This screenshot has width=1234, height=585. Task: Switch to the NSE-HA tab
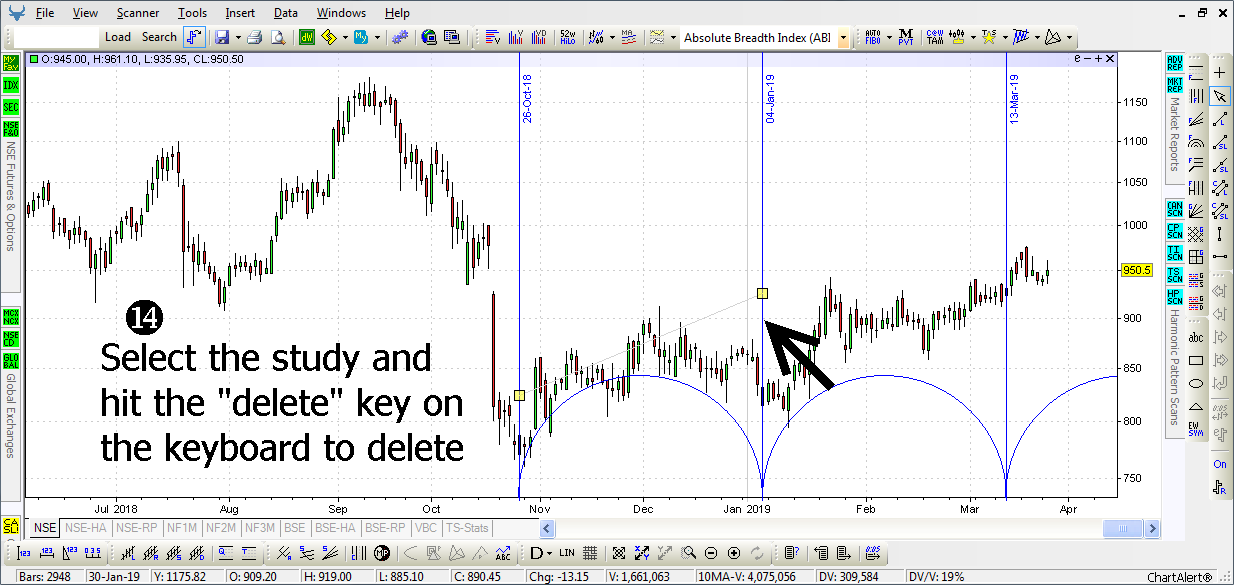coord(85,528)
